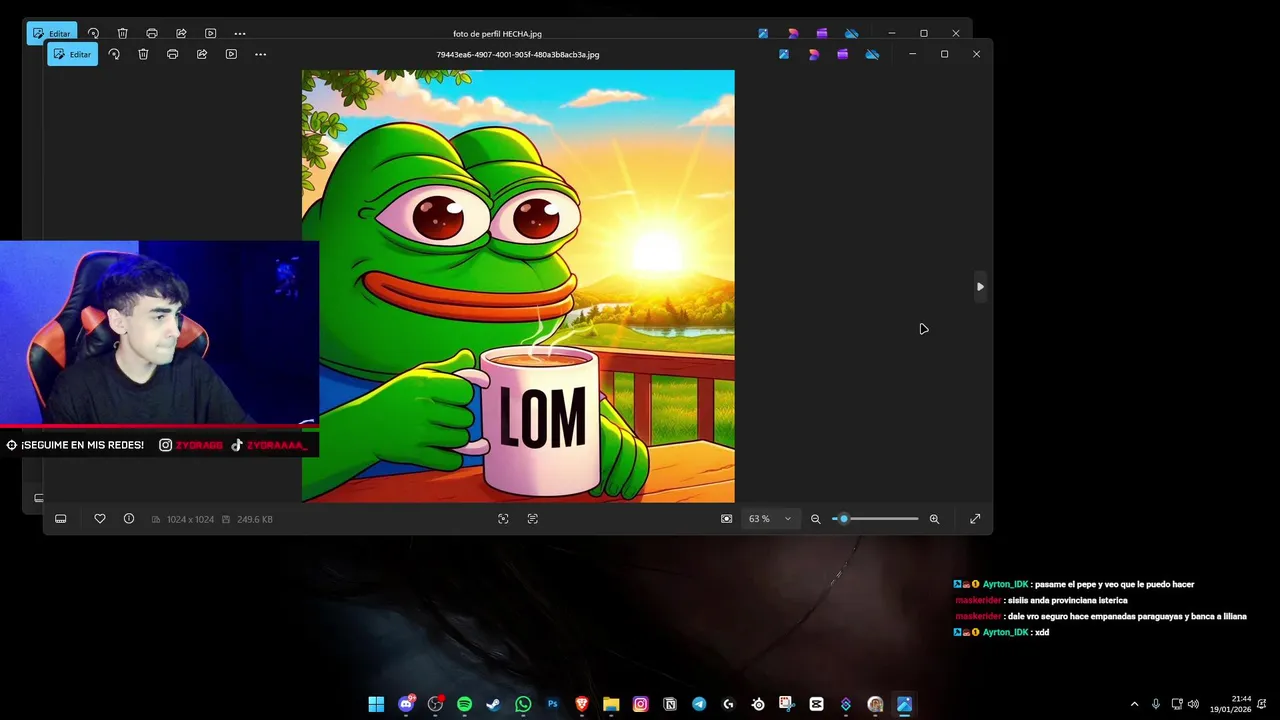Open Photoshop from the taskbar
The width and height of the screenshot is (1280, 720).
(552, 704)
